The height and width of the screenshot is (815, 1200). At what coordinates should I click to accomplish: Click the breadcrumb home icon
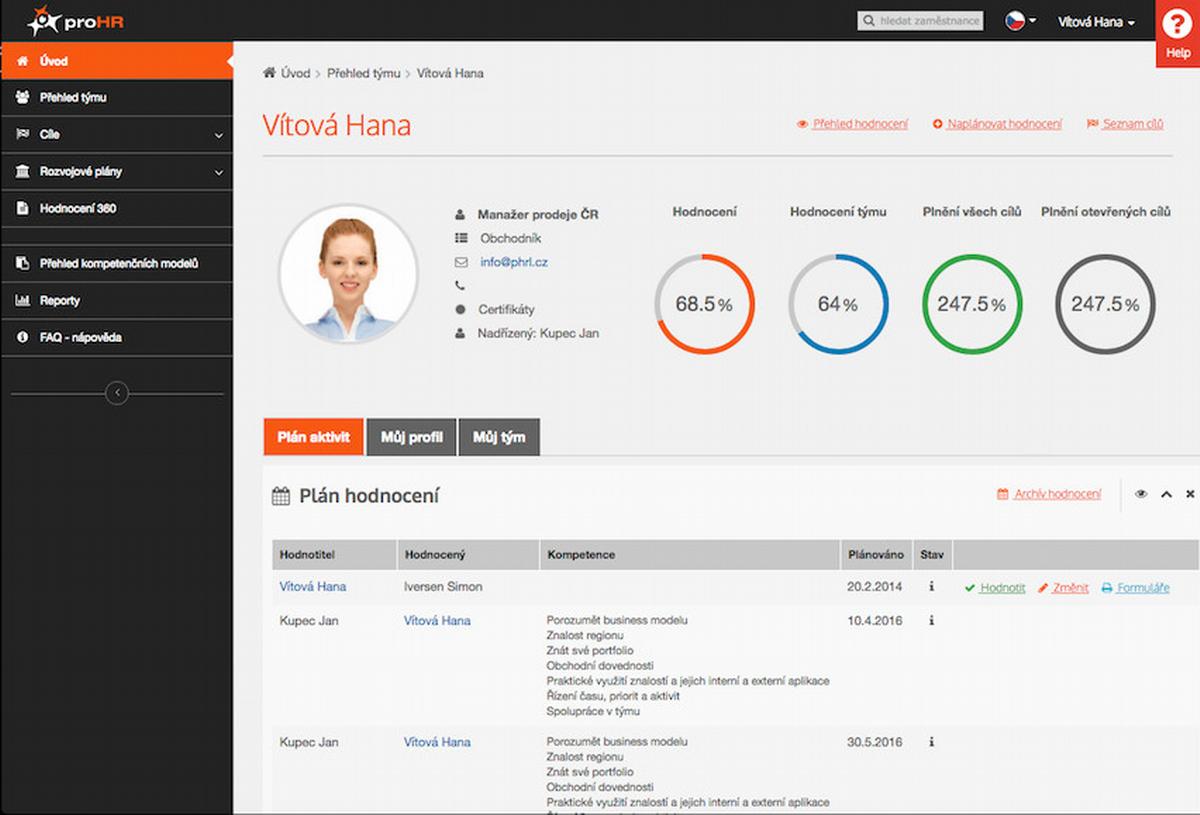[269, 73]
